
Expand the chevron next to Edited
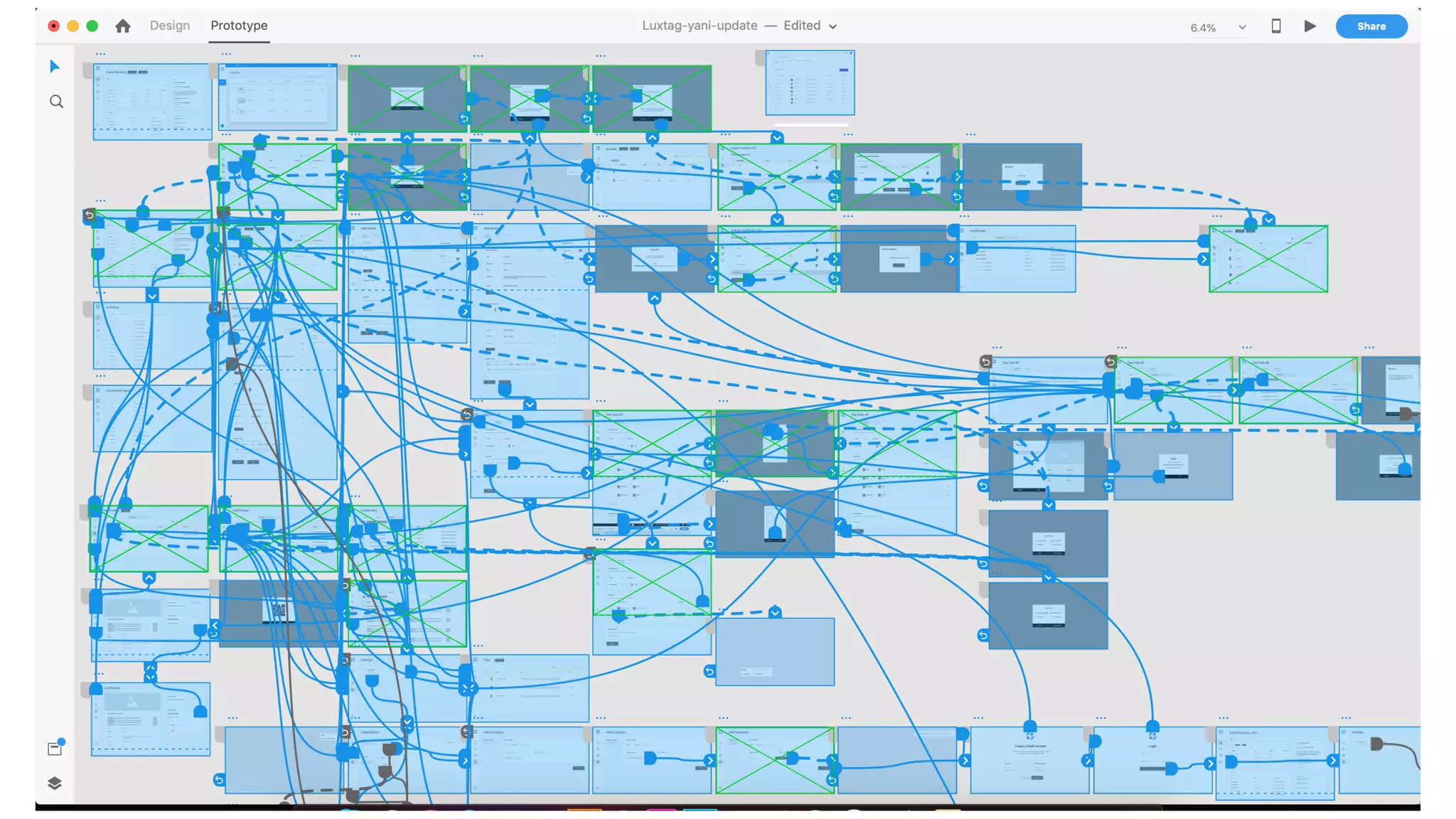pos(833,26)
